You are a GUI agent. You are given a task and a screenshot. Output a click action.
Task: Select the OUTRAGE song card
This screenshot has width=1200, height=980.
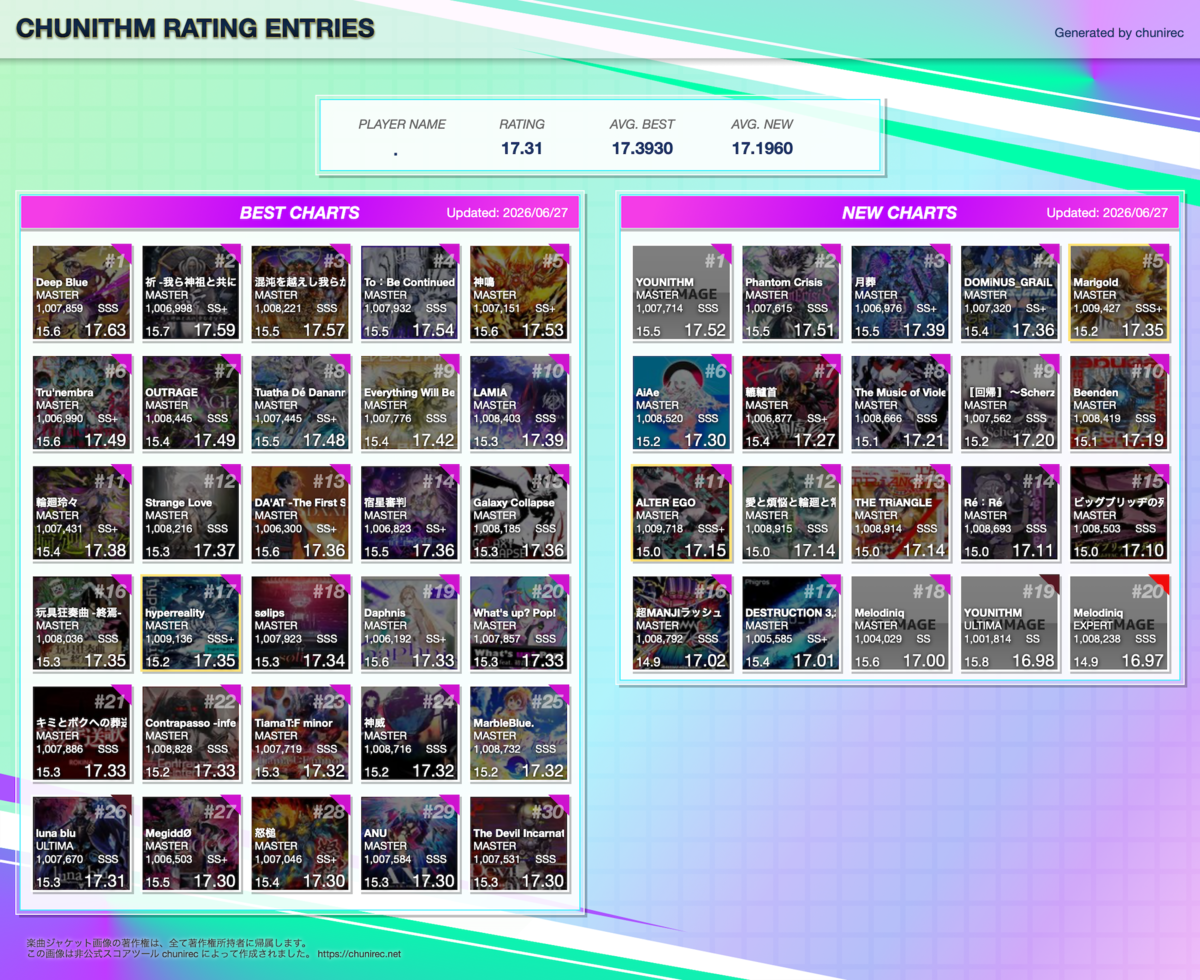click(x=190, y=403)
